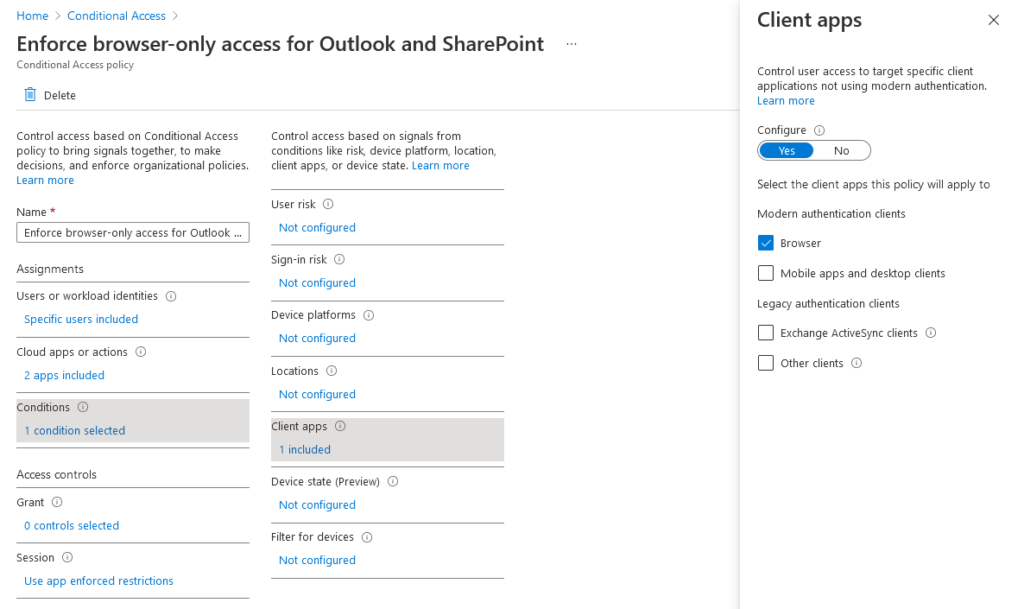The image size is (1024, 609).
Task: Click info icon next to Client apps condition
Action: pyautogui.click(x=340, y=426)
